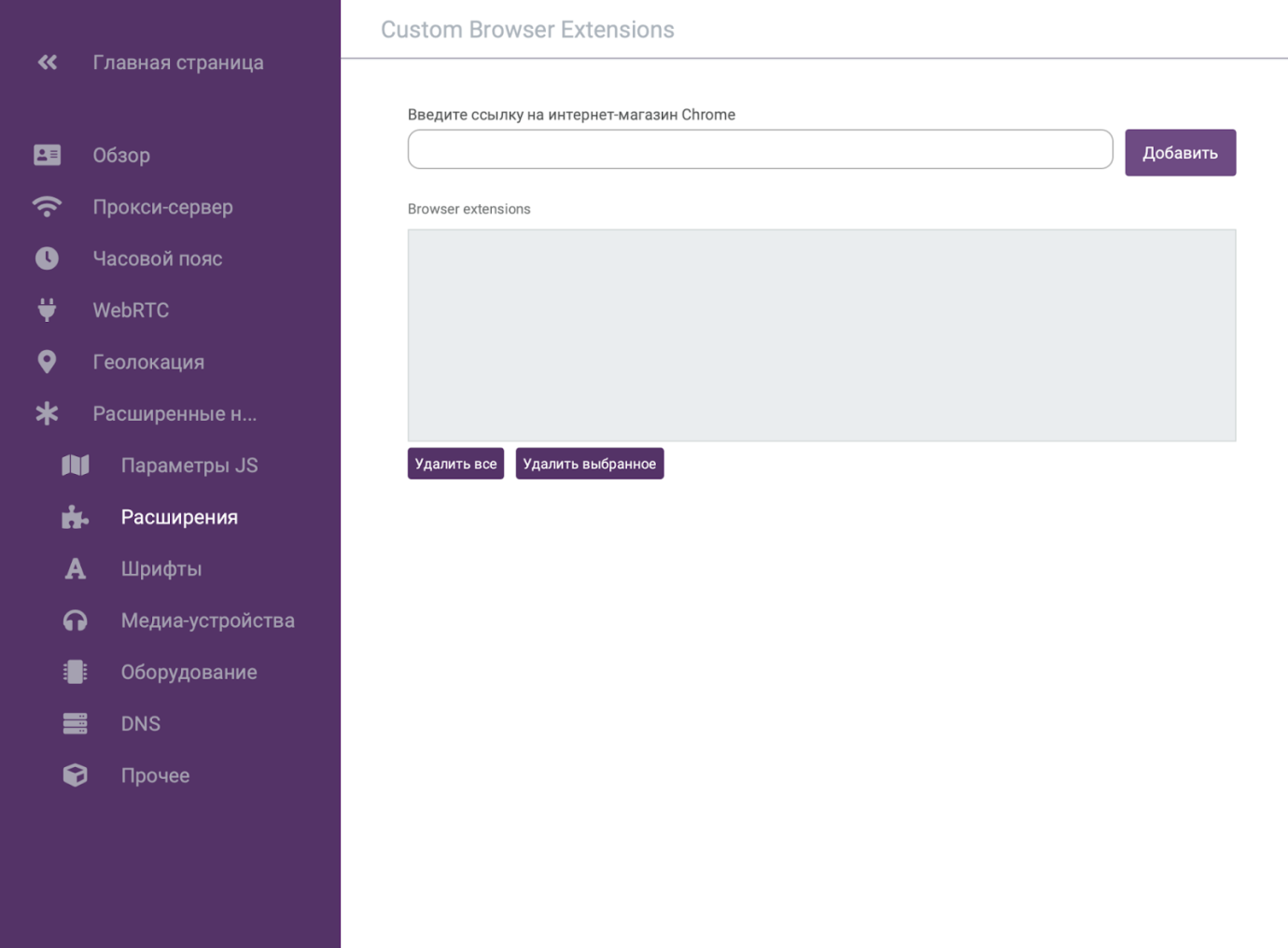Viewport: 1288px width, 948px height.
Task: Select the Прочее cube icon
Action: point(75,774)
